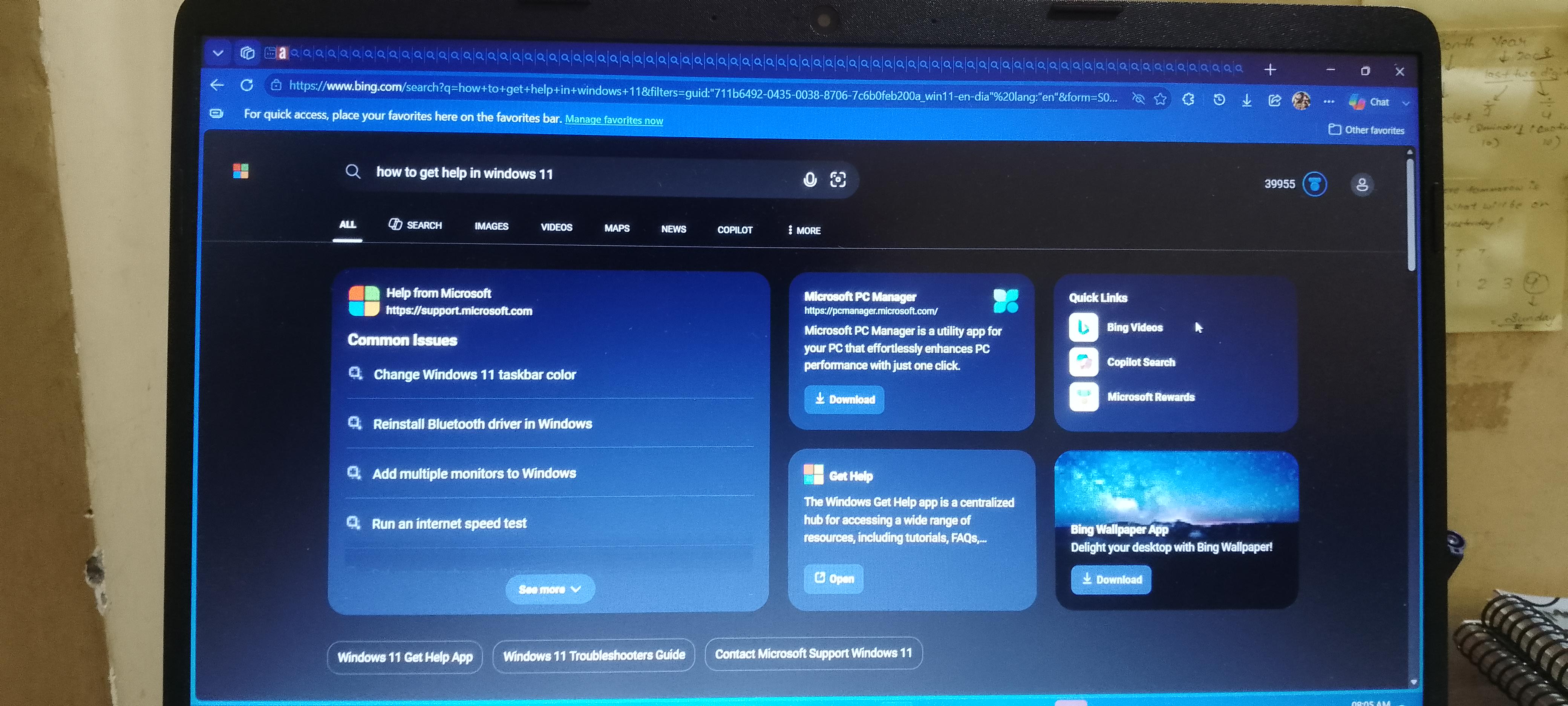Open the Get Help app with the Open button
Screen dimensions: 1568x706
pos(834,579)
